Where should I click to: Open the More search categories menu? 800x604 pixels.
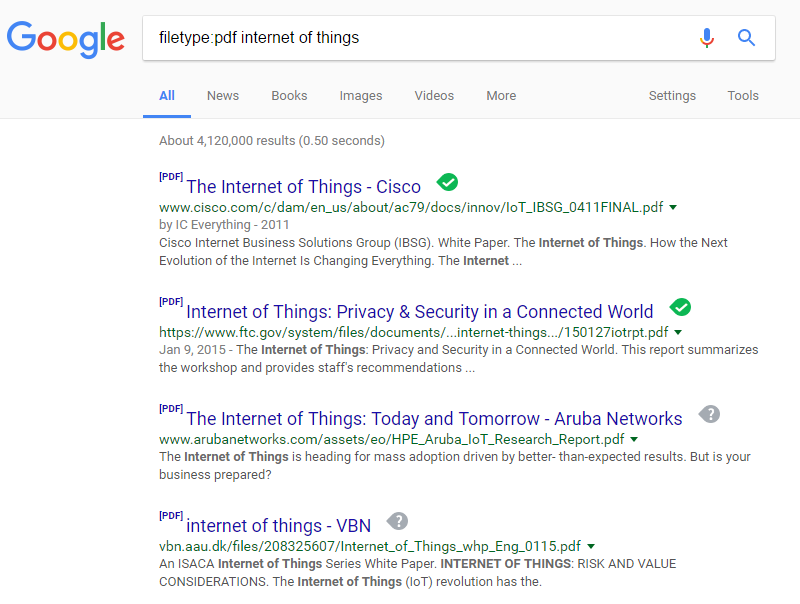tap(501, 96)
